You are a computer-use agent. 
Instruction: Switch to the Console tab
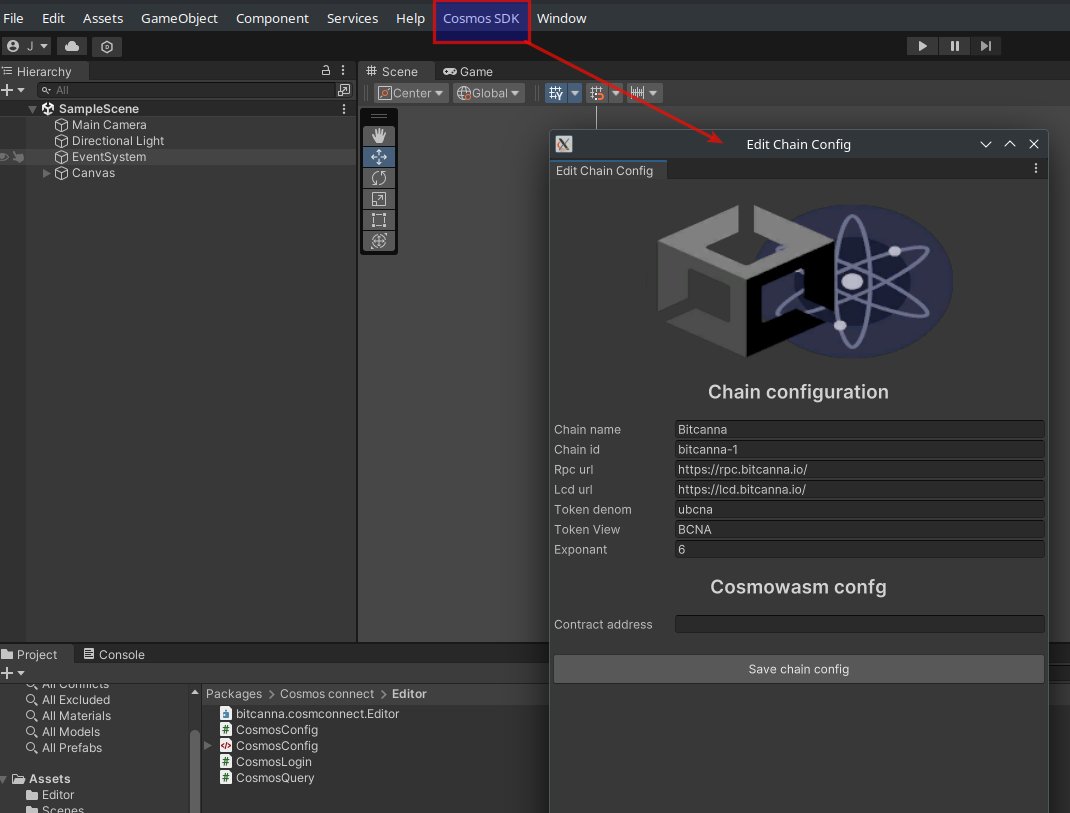[x=114, y=654]
